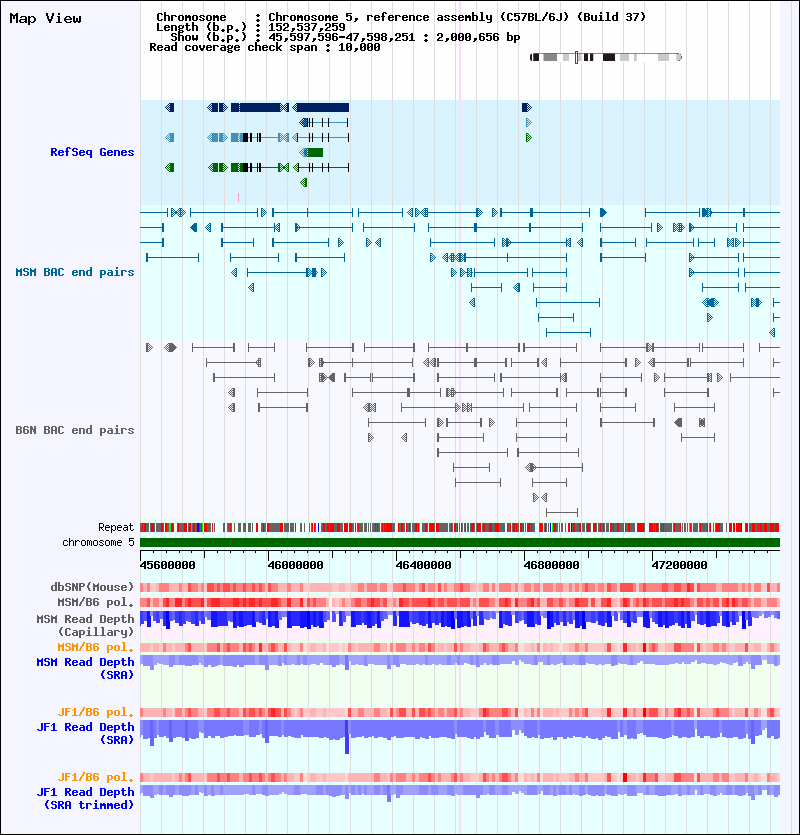Click the 47200000 ruler position
800x835 pixels.
pos(680,565)
